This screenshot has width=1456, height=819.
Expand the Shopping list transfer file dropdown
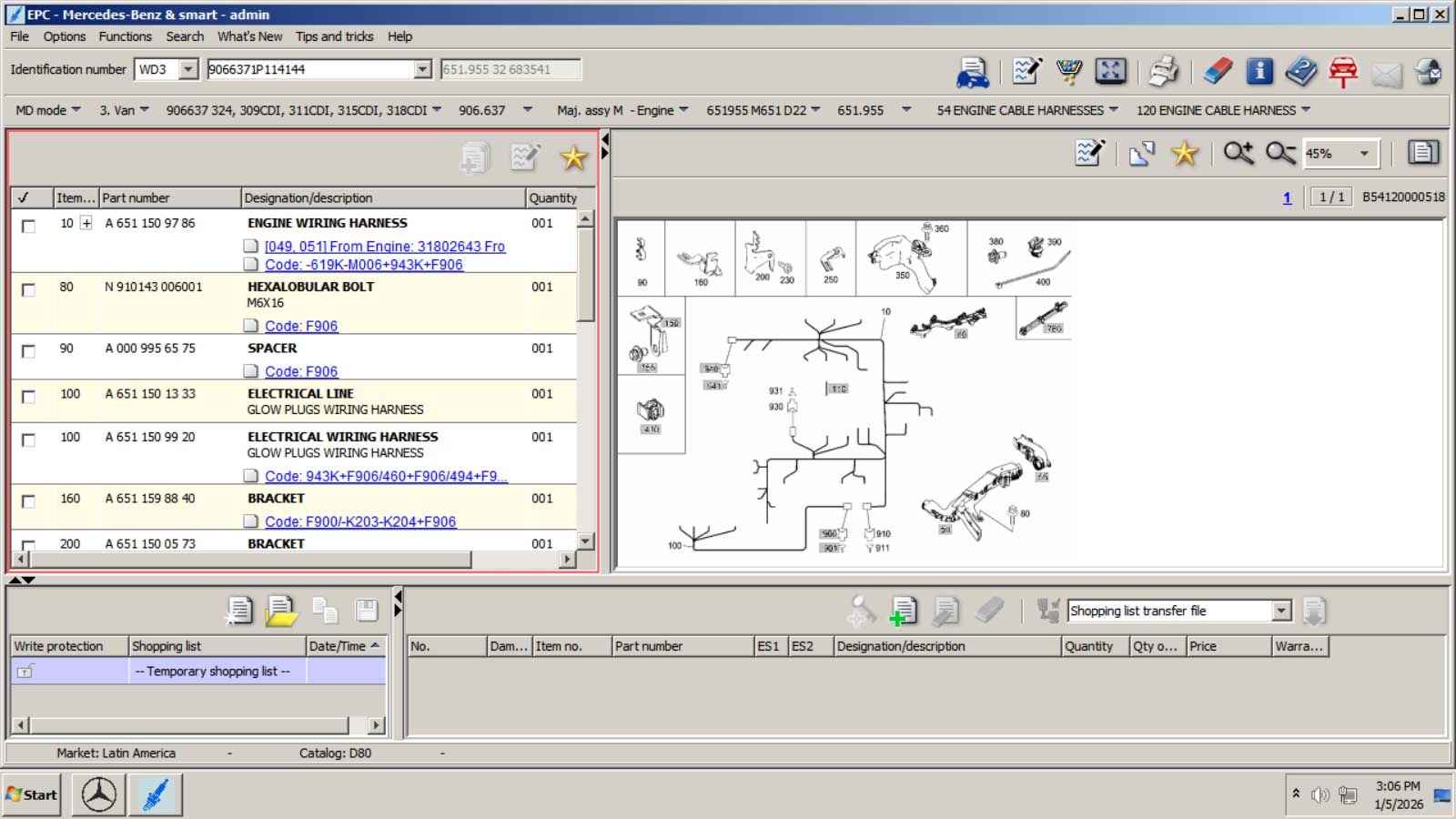(x=1281, y=611)
